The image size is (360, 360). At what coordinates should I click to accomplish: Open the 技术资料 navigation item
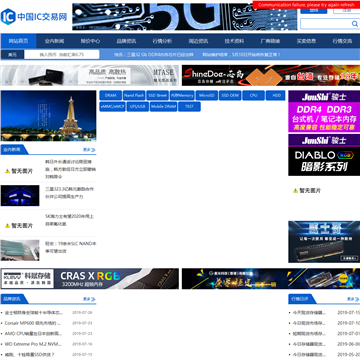coord(234,41)
